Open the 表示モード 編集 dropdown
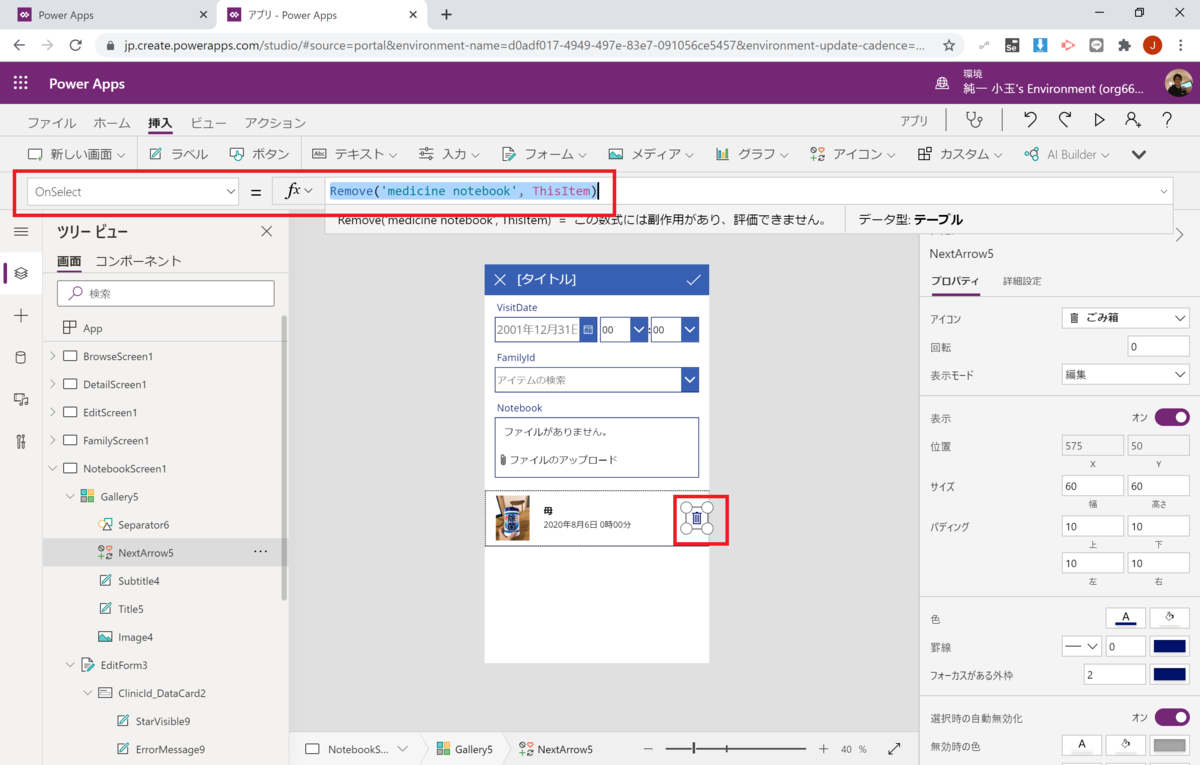This screenshot has width=1200, height=765. 1125,375
